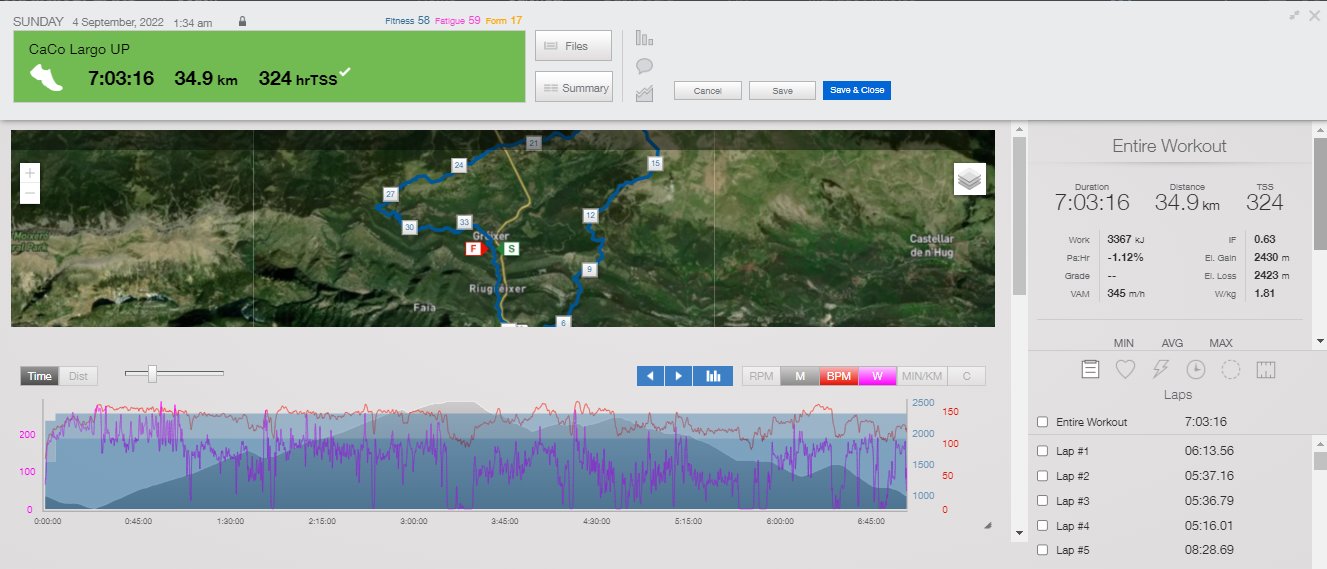Viewport: 1327px width, 569px height.
Task: Click the 7:03:16 duration in green header
Action: (x=121, y=78)
